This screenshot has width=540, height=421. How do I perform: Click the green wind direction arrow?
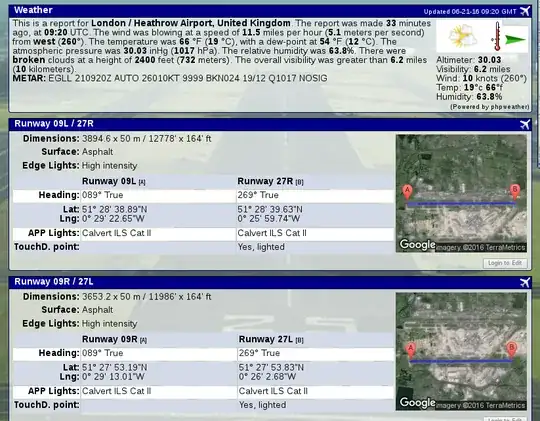(x=515, y=39)
